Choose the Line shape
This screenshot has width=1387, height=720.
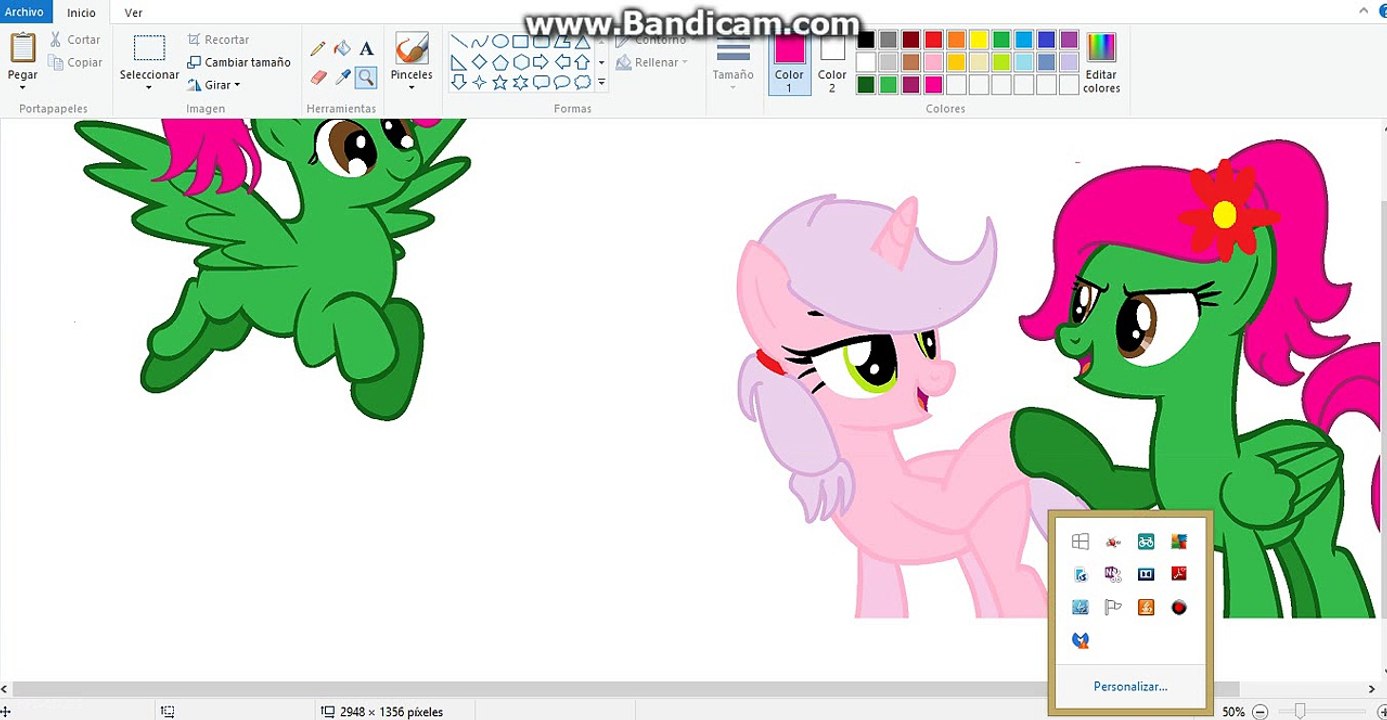point(459,42)
